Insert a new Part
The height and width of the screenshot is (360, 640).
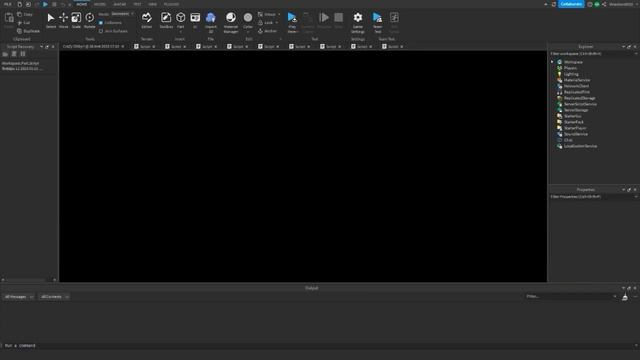(180, 21)
